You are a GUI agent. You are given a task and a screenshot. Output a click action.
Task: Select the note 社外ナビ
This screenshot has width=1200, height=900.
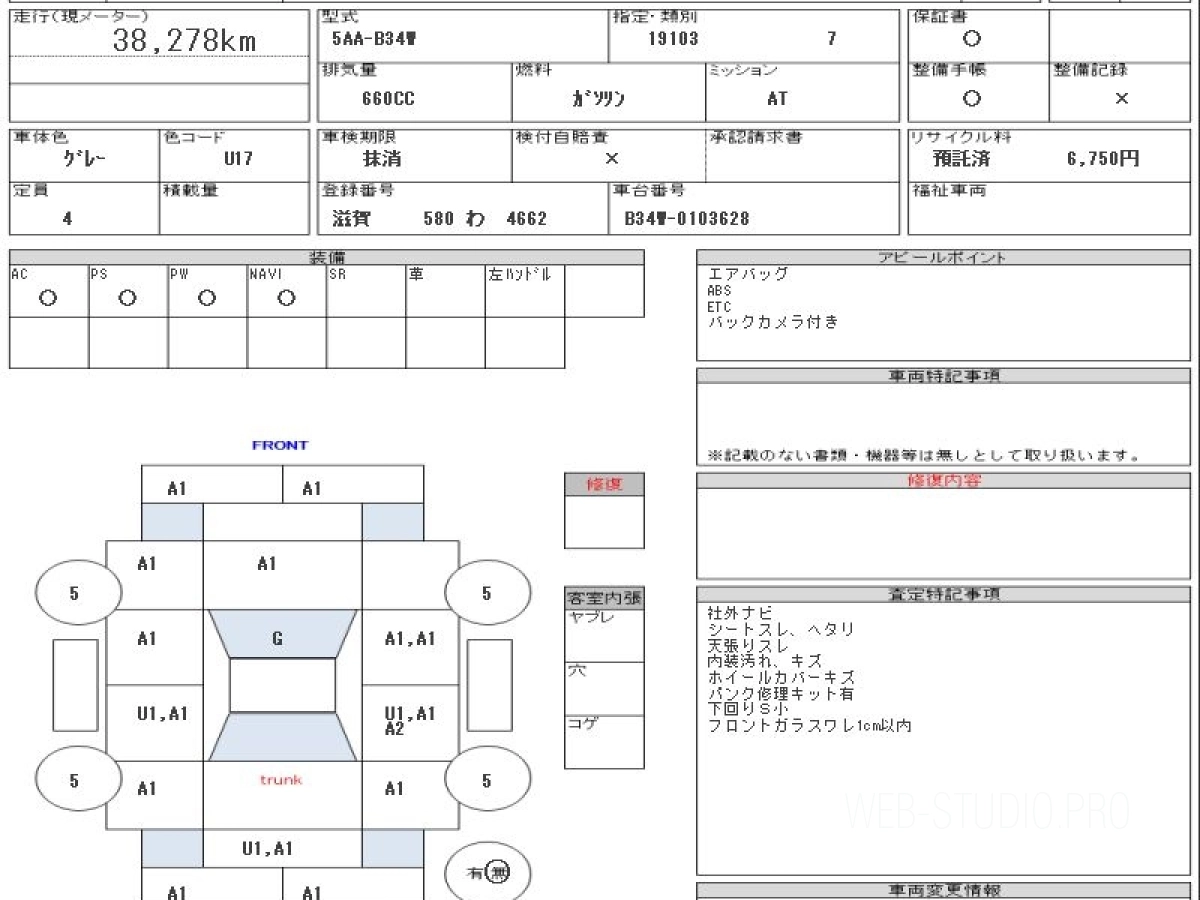click(740, 613)
